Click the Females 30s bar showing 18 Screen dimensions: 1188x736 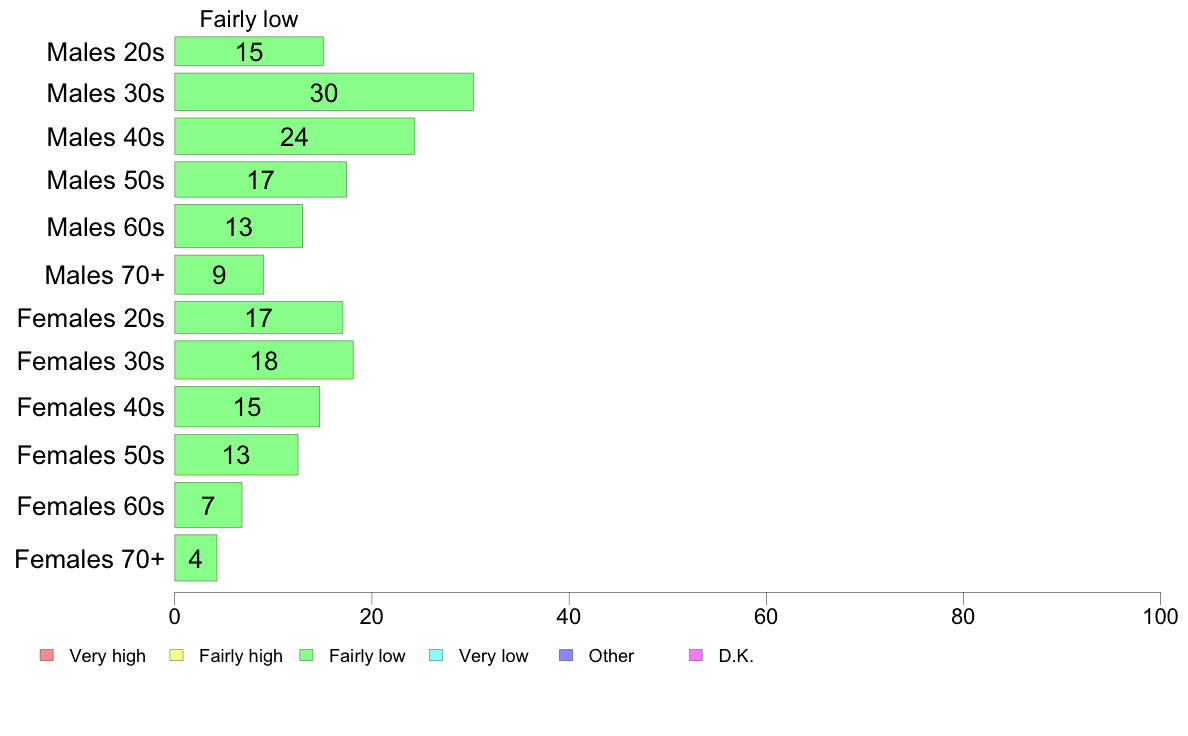(264, 360)
